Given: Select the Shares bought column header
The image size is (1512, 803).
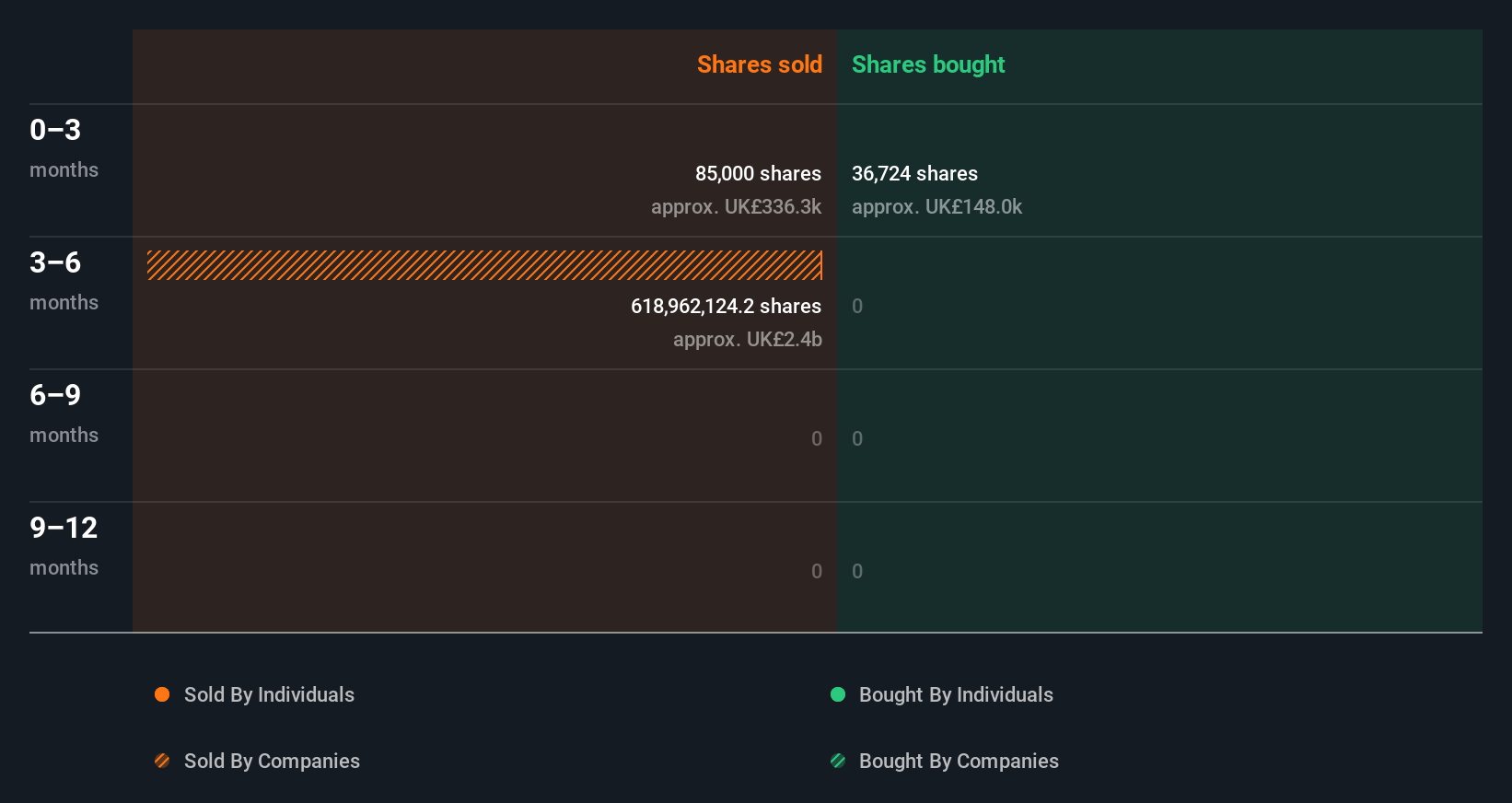Looking at the screenshot, I should [x=928, y=64].
